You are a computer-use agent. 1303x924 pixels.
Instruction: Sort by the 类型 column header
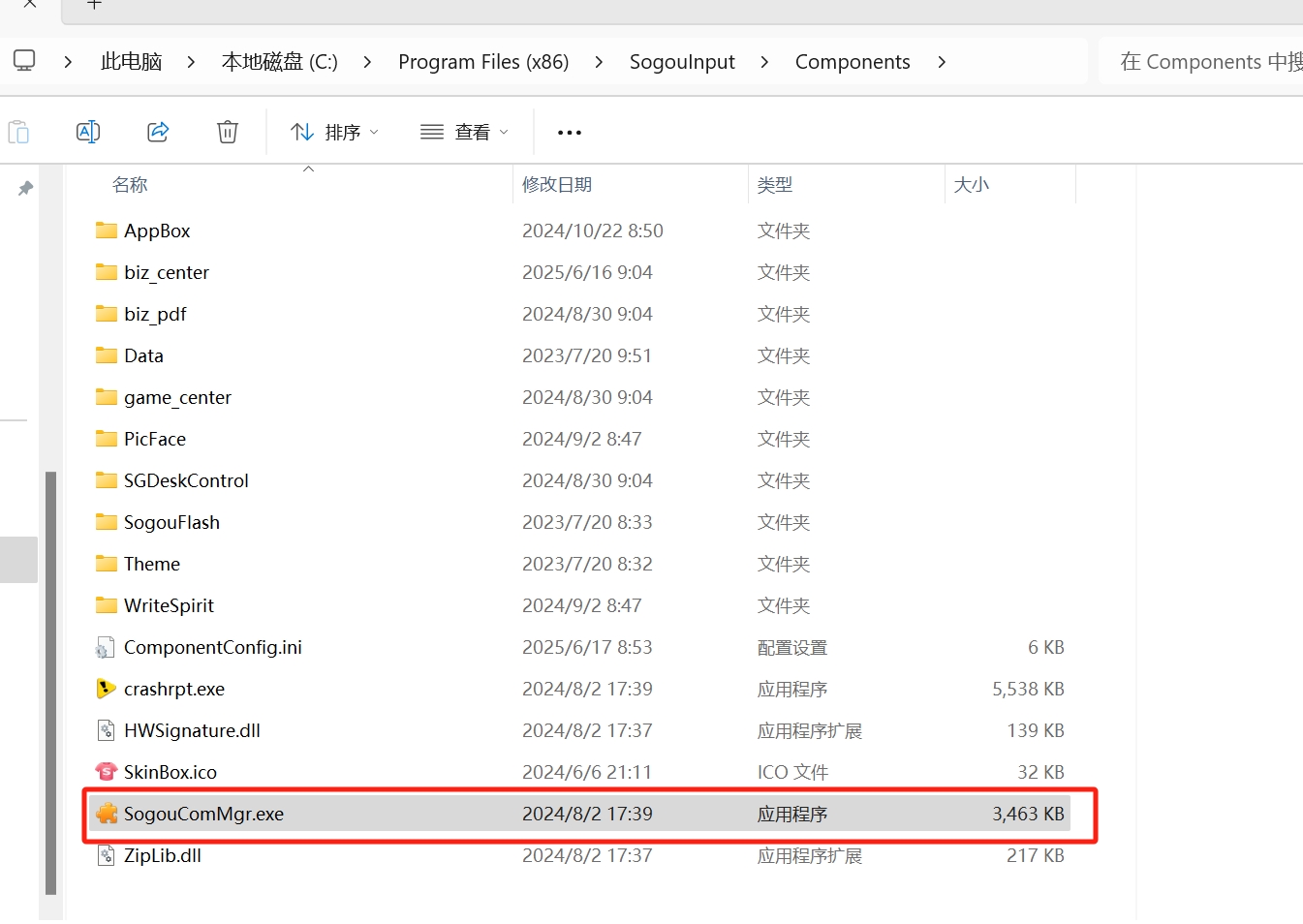(x=775, y=184)
